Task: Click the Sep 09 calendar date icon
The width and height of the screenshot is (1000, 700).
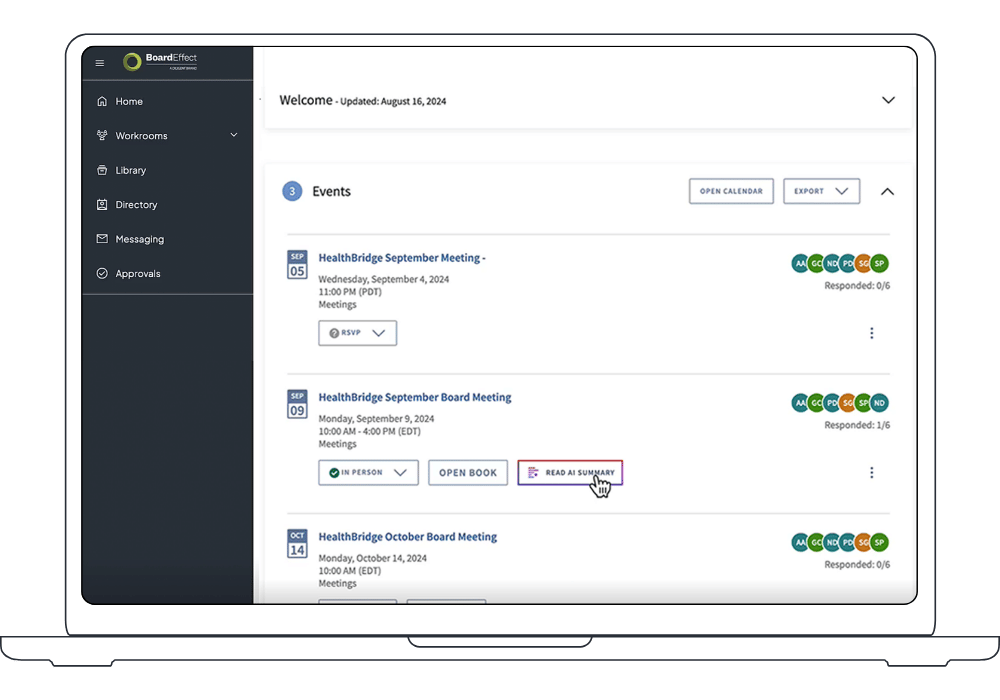Action: (297, 404)
